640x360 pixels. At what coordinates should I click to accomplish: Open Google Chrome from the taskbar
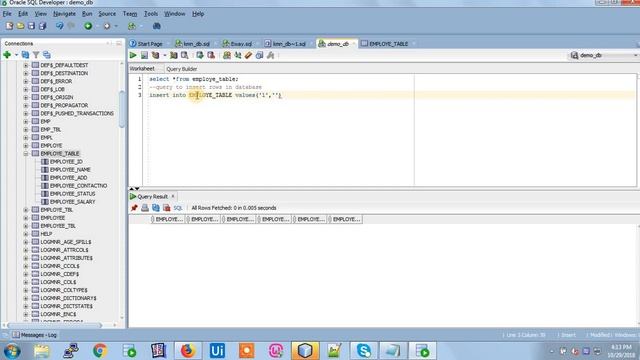(100, 351)
